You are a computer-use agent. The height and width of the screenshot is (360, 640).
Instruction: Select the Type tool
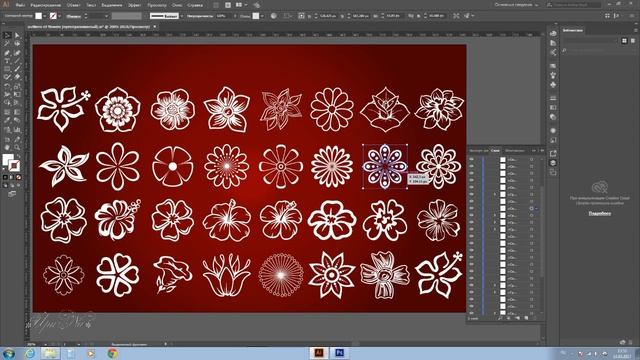click(7, 61)
